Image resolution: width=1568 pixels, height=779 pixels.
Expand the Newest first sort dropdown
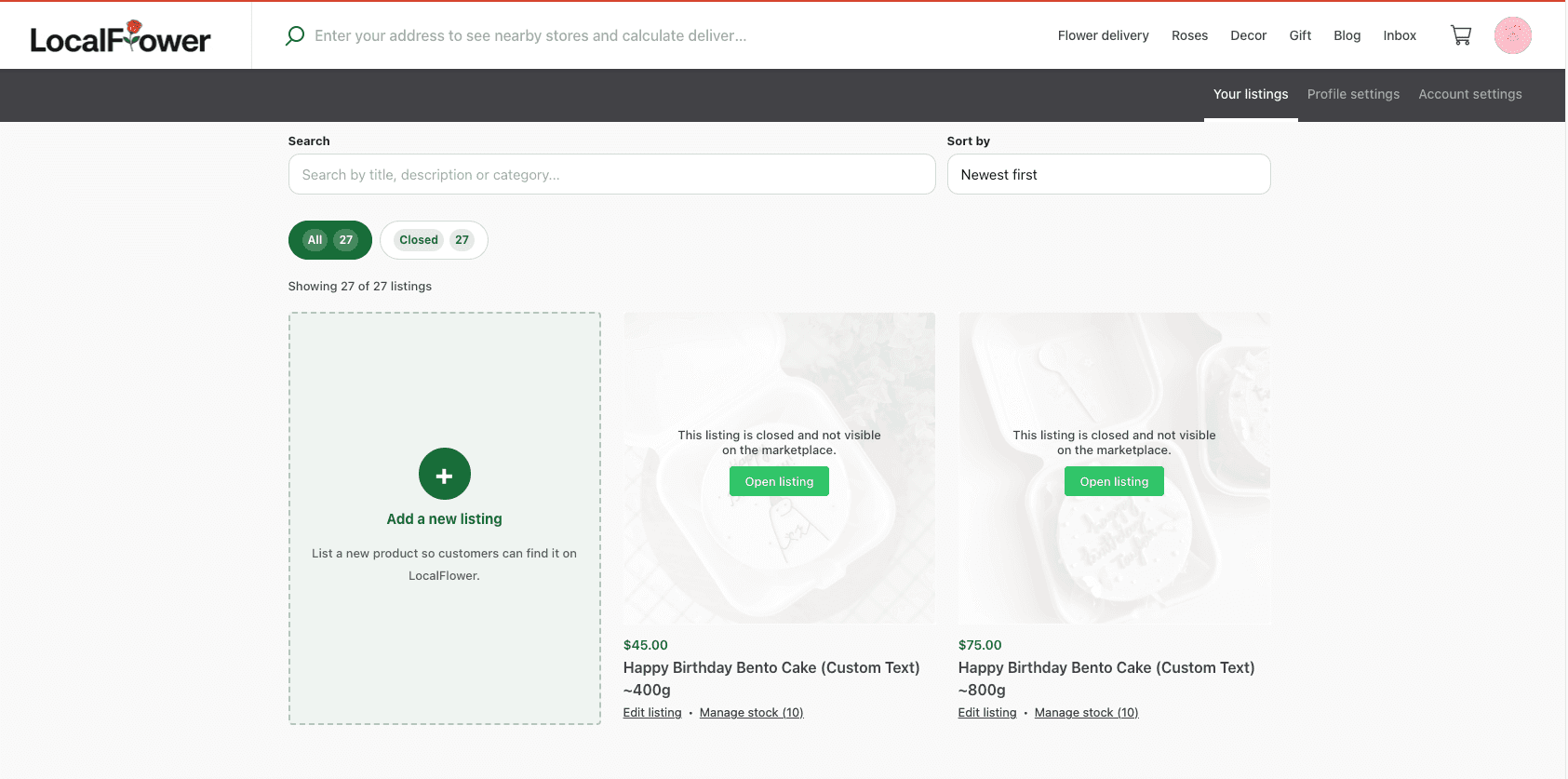pos(1108,174)
